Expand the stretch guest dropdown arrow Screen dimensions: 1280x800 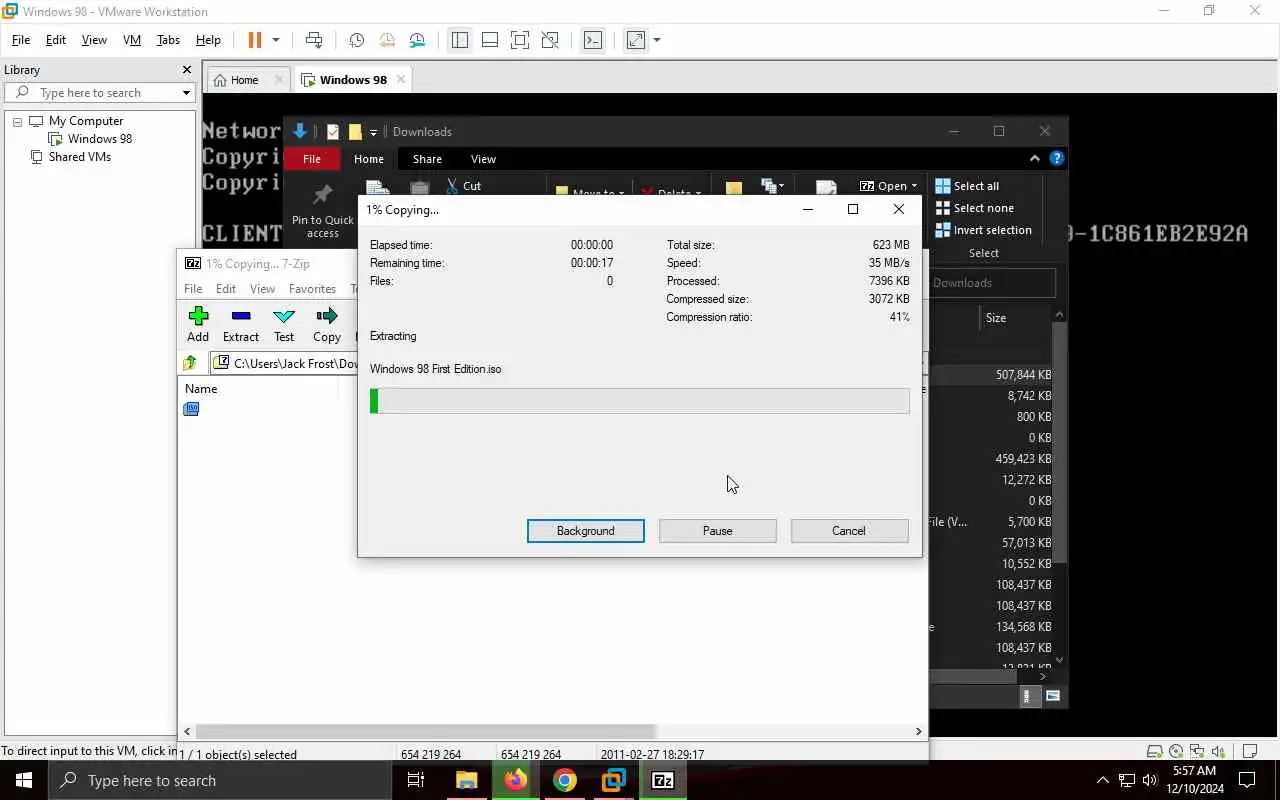(x=657, y=40)
